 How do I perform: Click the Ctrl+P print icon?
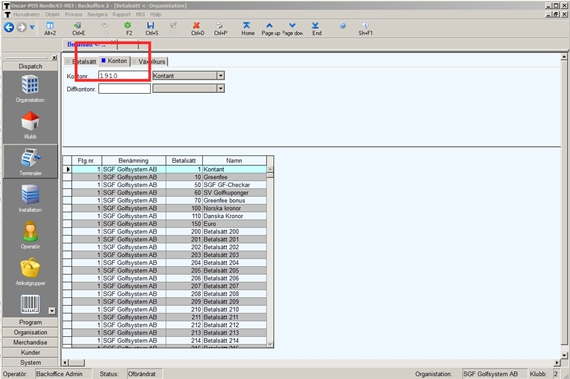point(219,25)
